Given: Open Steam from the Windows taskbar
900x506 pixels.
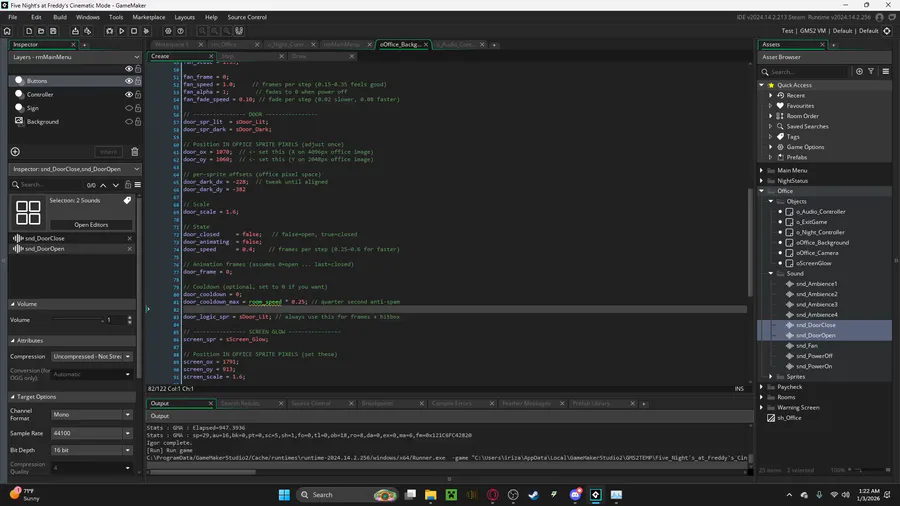Looking at the screenshot, I should pyautogui.click(x=534, y=495).
